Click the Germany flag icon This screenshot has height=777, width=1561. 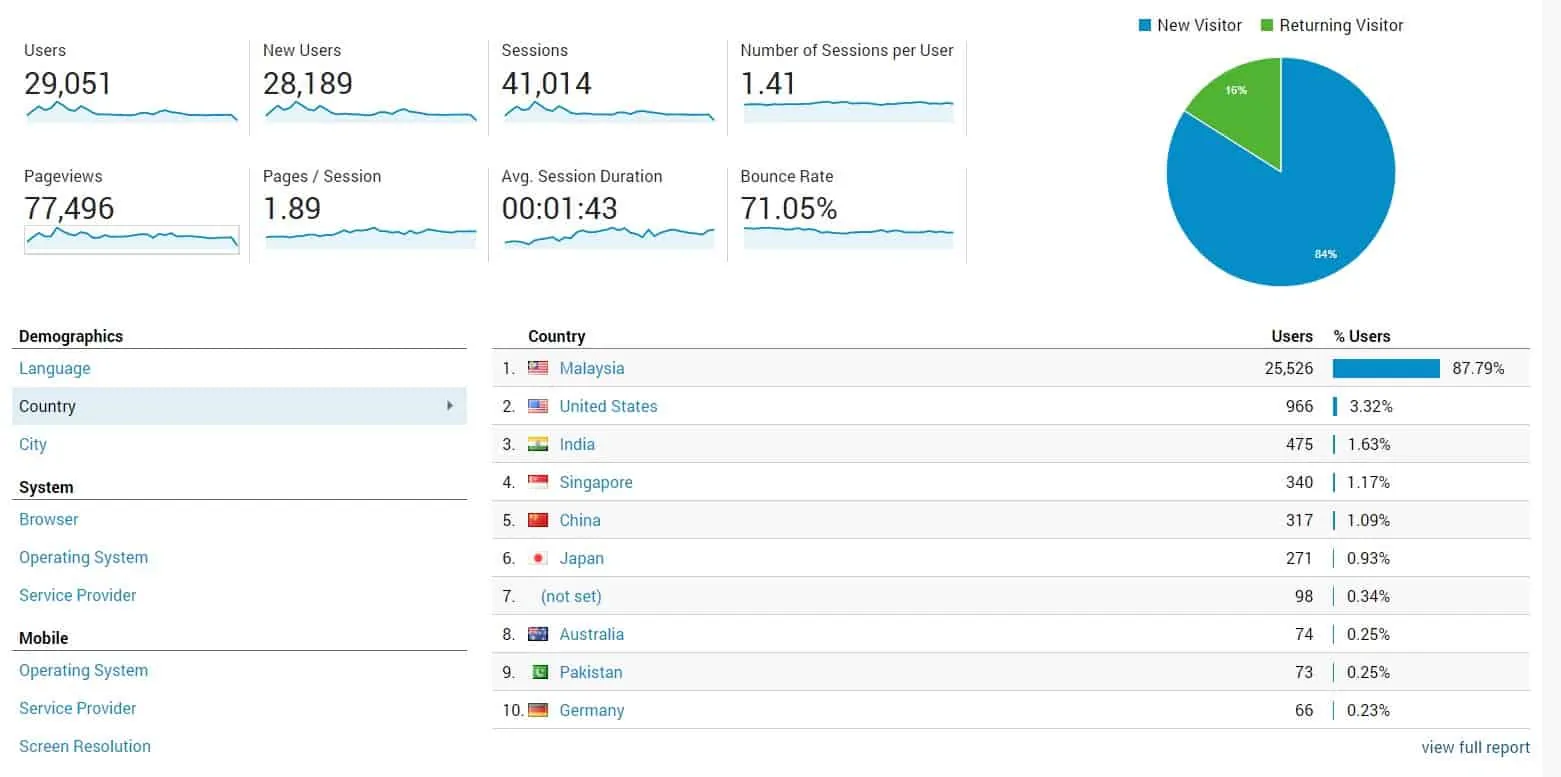(x=538, y=710)
